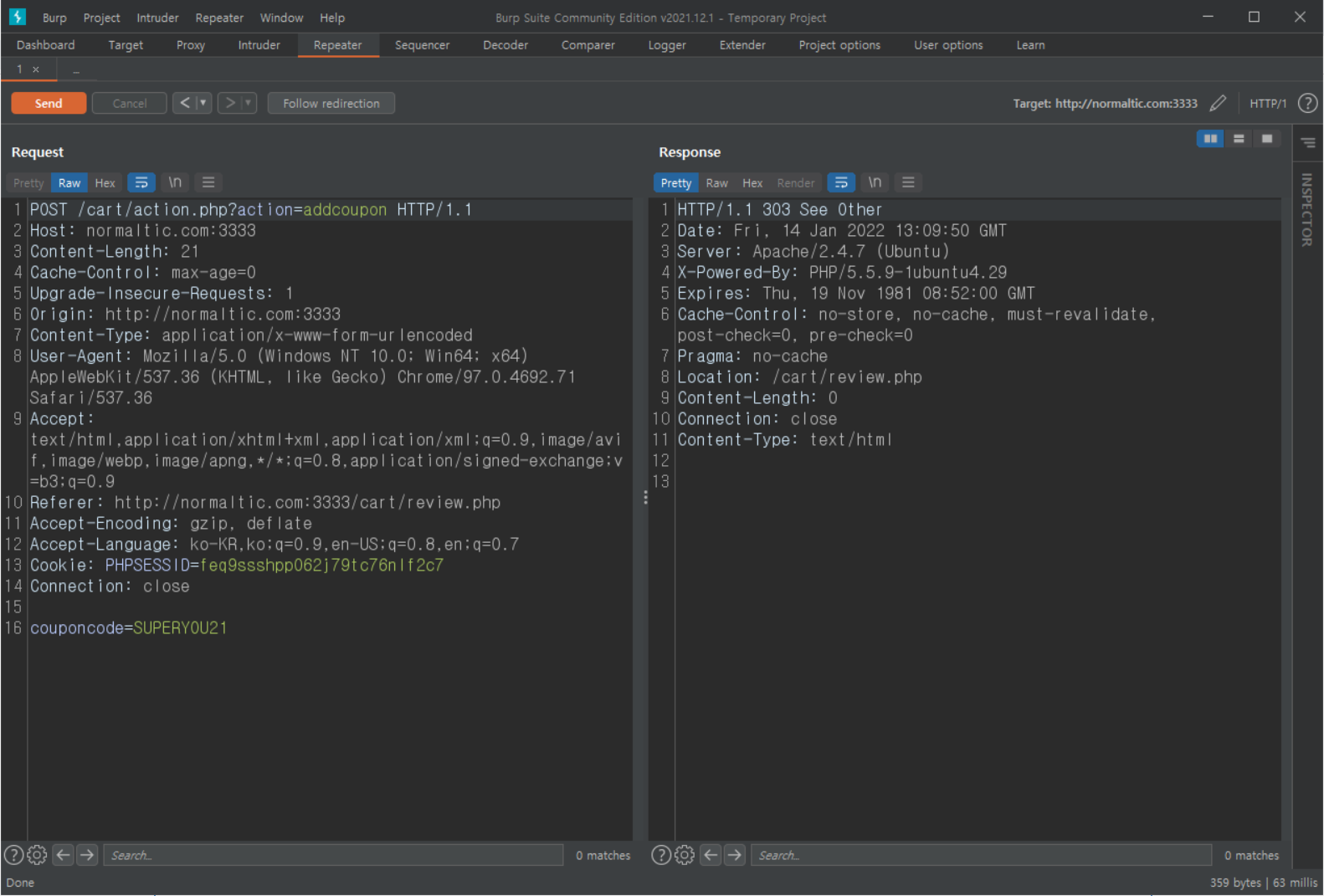Open HTTP/1 protocol selector
The height and width of the screenshot is (896, 1324).
point(1267,103)
